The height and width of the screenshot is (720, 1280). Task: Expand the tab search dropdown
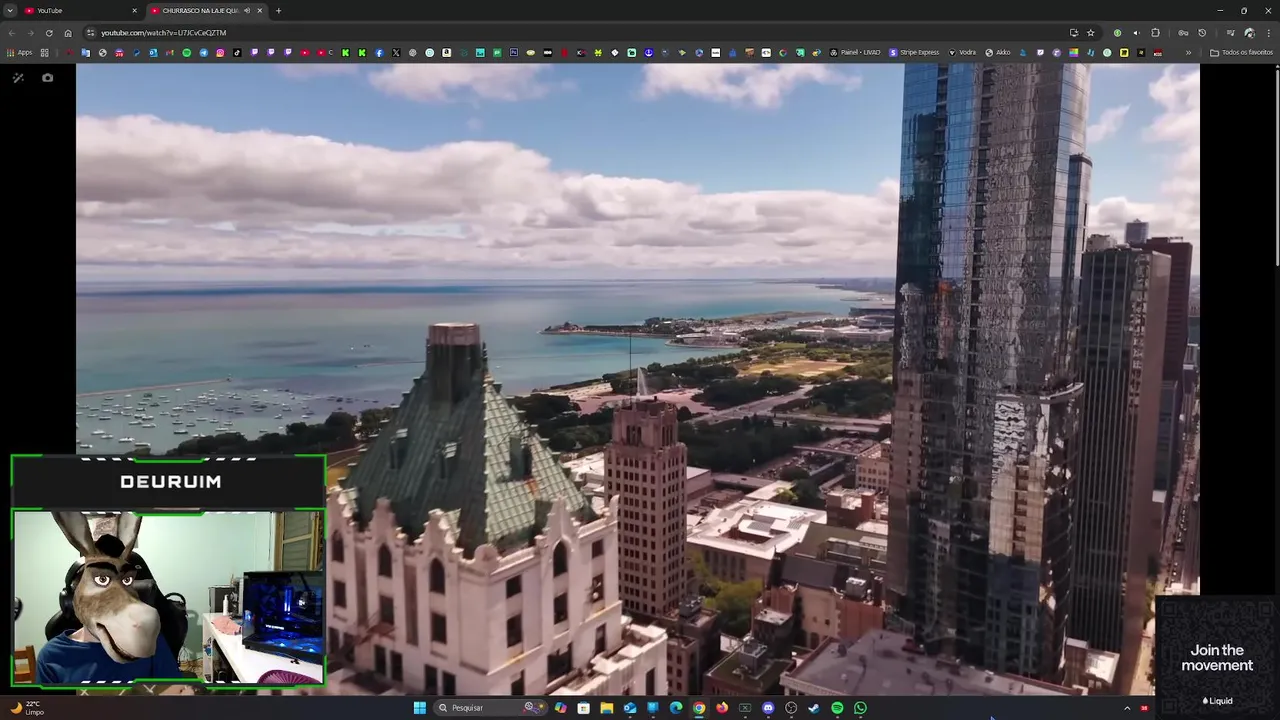tap(11, 11)
